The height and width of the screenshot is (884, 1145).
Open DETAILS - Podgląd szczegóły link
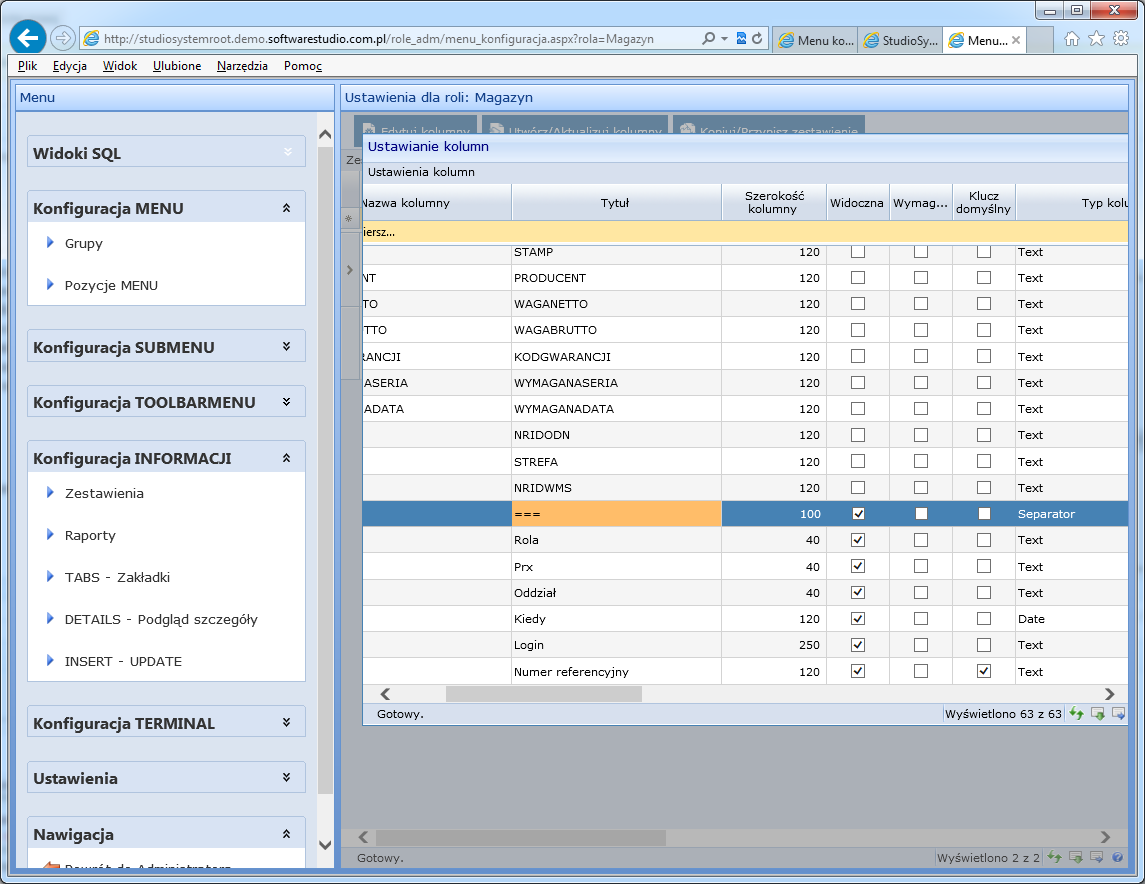coord(161,619)
